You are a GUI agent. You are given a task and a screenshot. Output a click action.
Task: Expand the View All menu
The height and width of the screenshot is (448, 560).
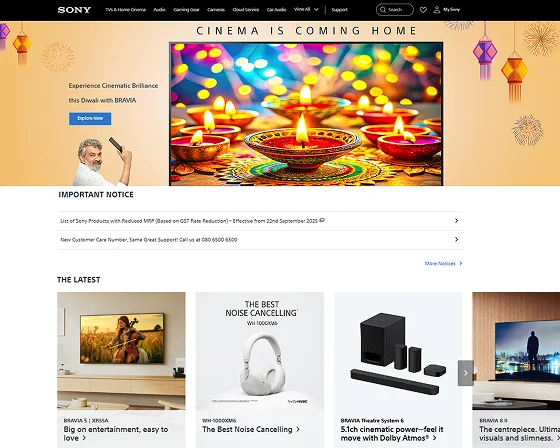[x=306, y=9]
